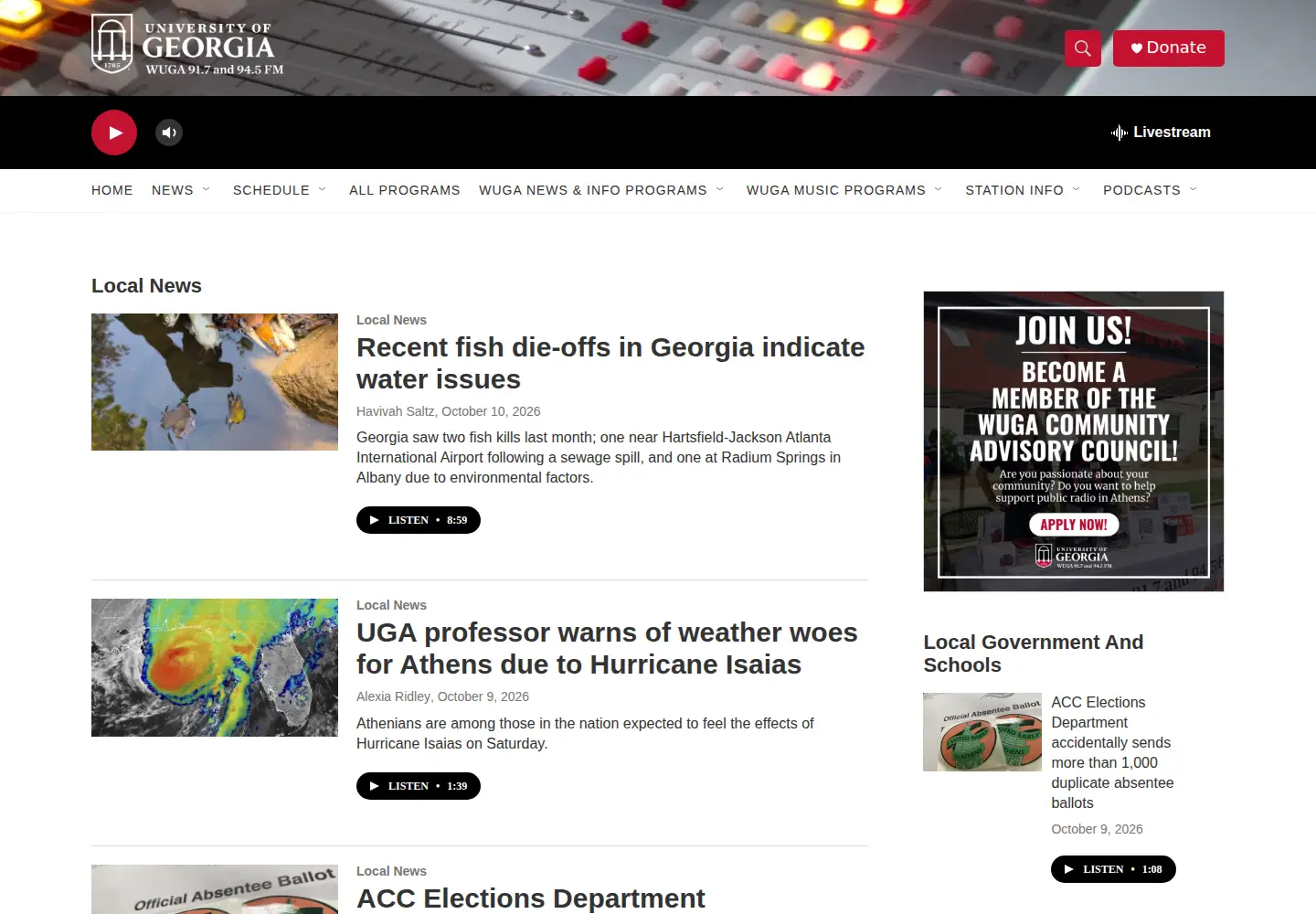This screenshot has width=1316, height=914.
Task: Open the Local News section heading
Action: (146, 286)
